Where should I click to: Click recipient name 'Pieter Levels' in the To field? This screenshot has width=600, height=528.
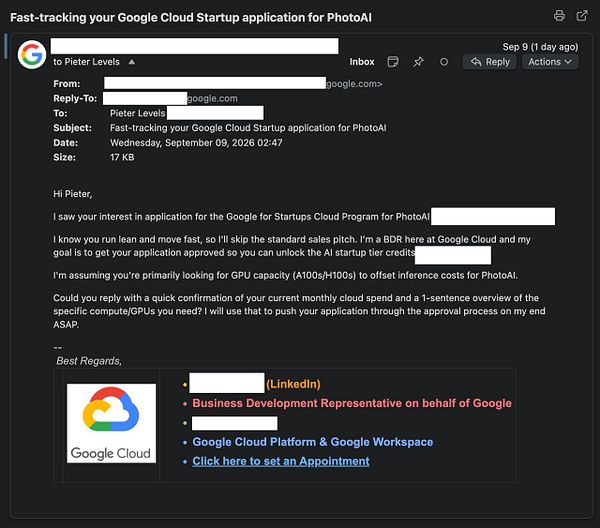pos(137,113)
